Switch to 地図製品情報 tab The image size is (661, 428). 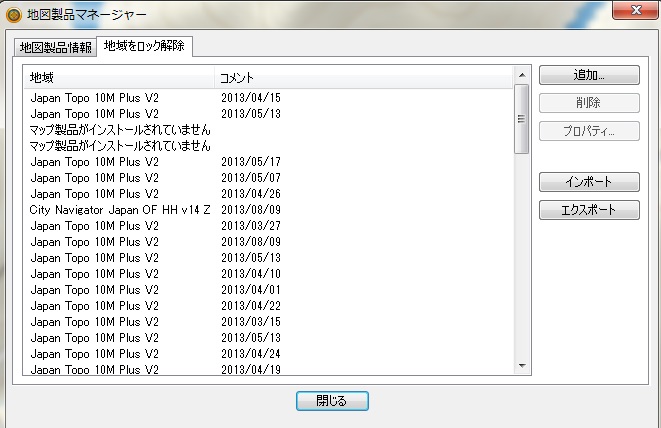(55, 47)
